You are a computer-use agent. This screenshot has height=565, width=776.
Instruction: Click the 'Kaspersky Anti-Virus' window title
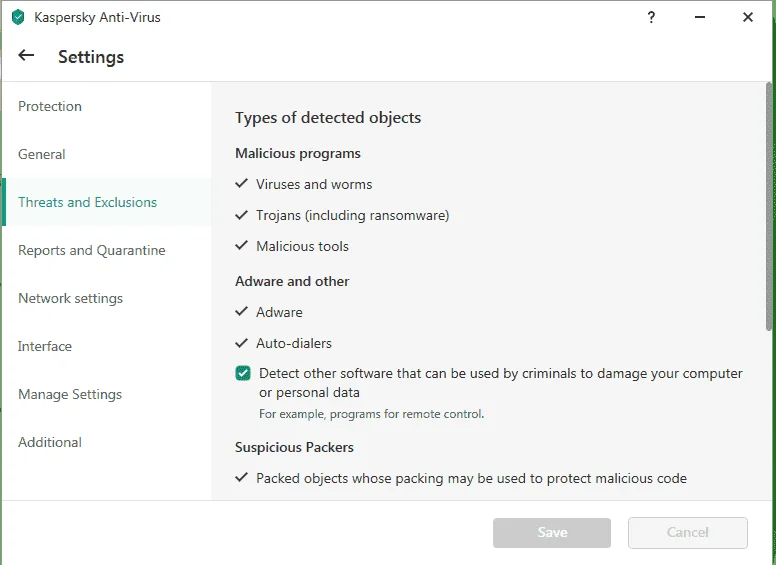click(x=97, y=17)
